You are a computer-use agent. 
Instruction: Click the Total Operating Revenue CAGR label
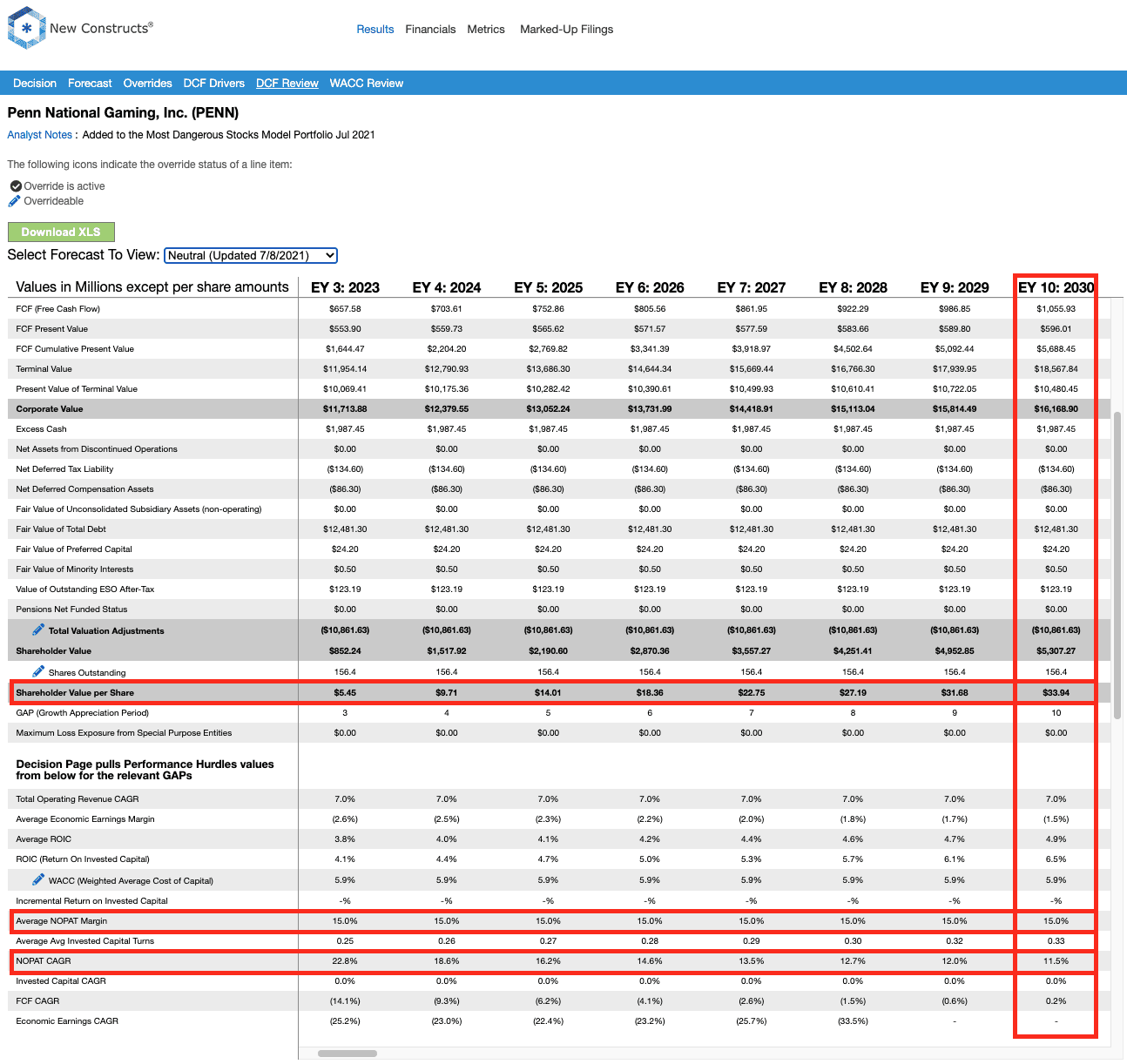[x=78, y=799]
